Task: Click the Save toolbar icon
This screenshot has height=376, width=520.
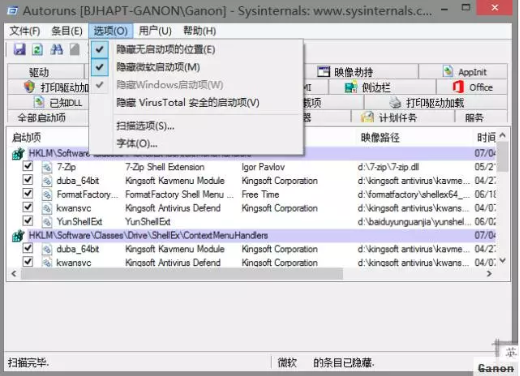Action: click(x=20, y=49)
